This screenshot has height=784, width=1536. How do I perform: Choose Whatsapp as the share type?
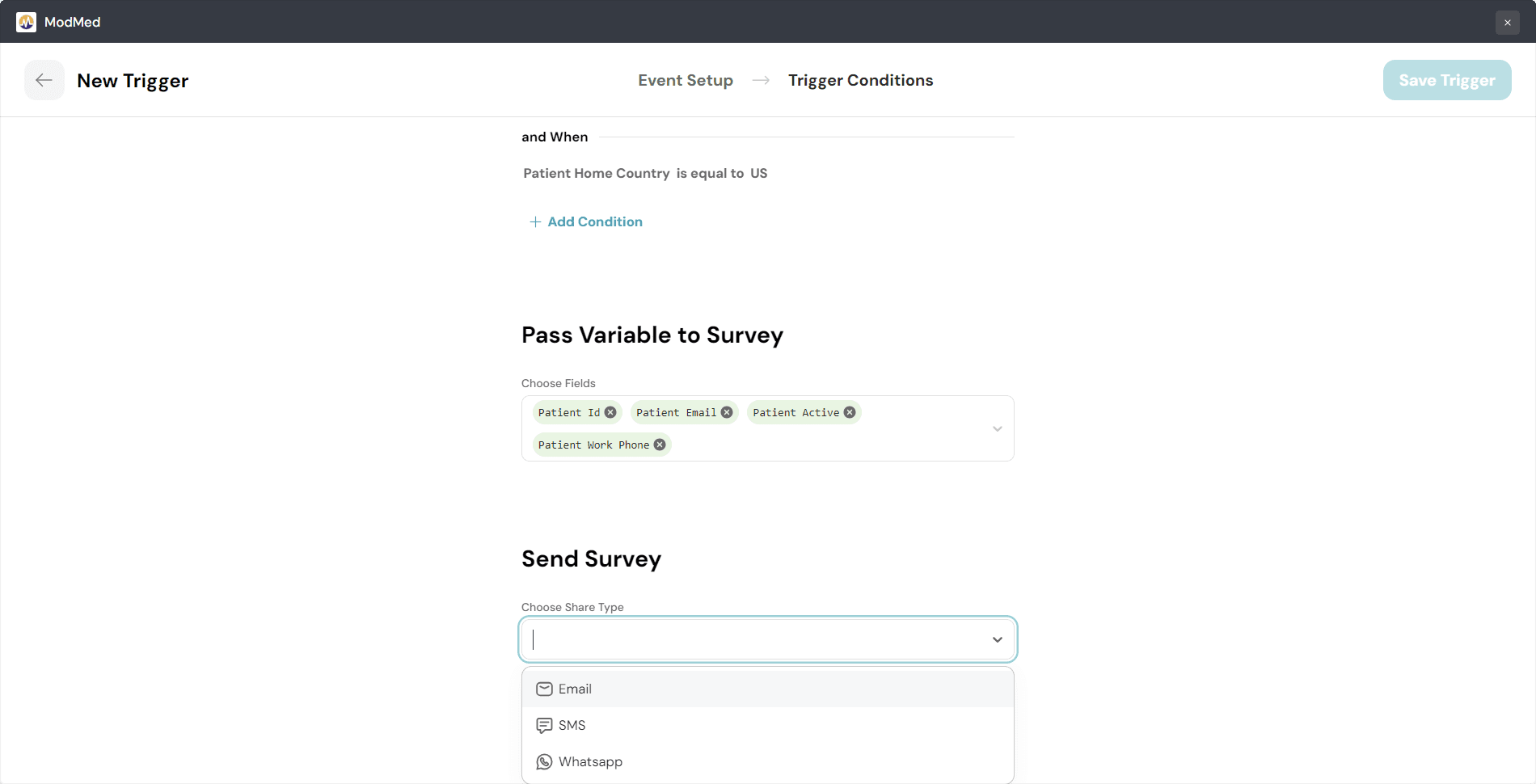click(x=590, y=761)
